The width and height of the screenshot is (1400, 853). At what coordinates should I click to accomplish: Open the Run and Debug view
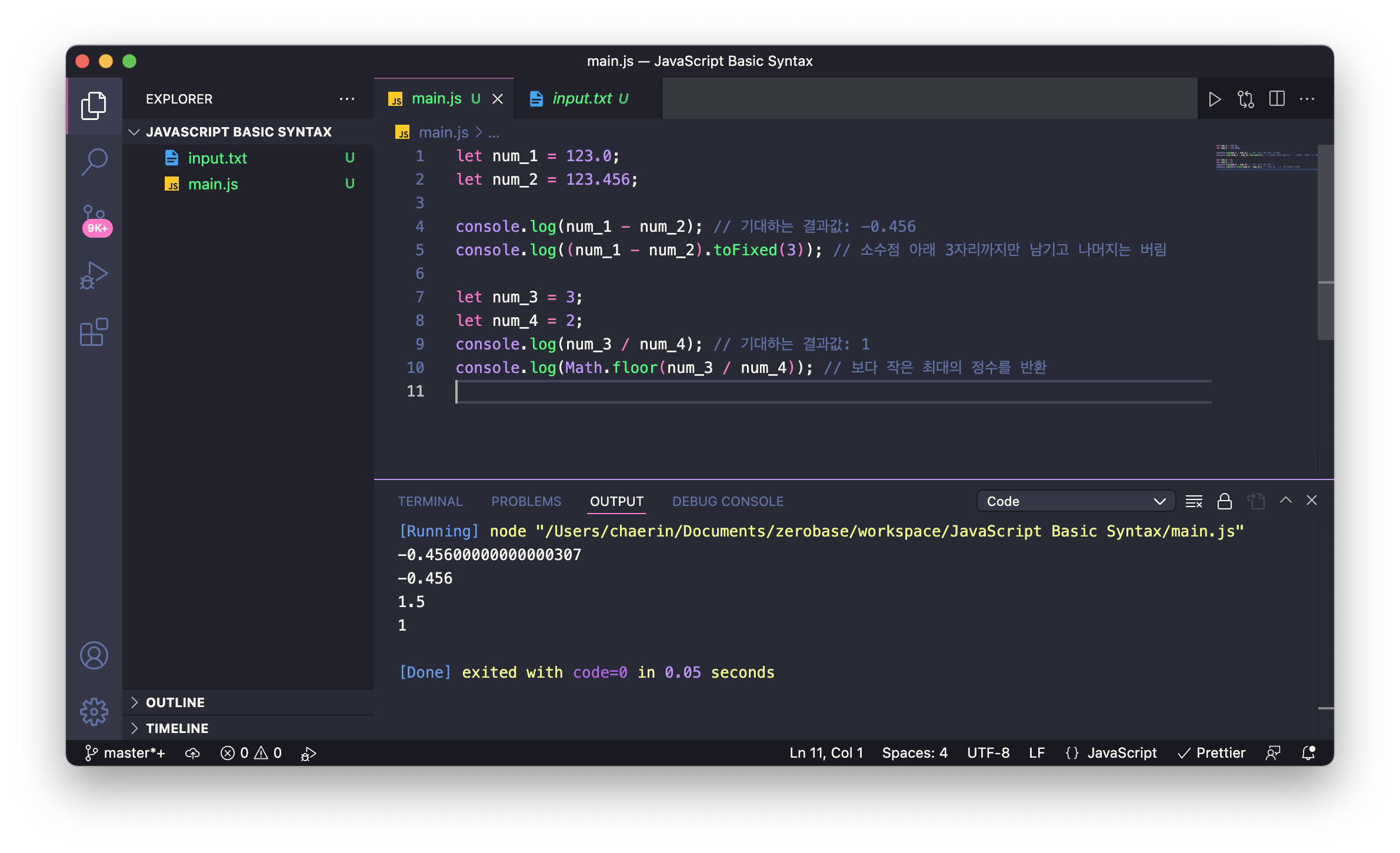(94, 275)
